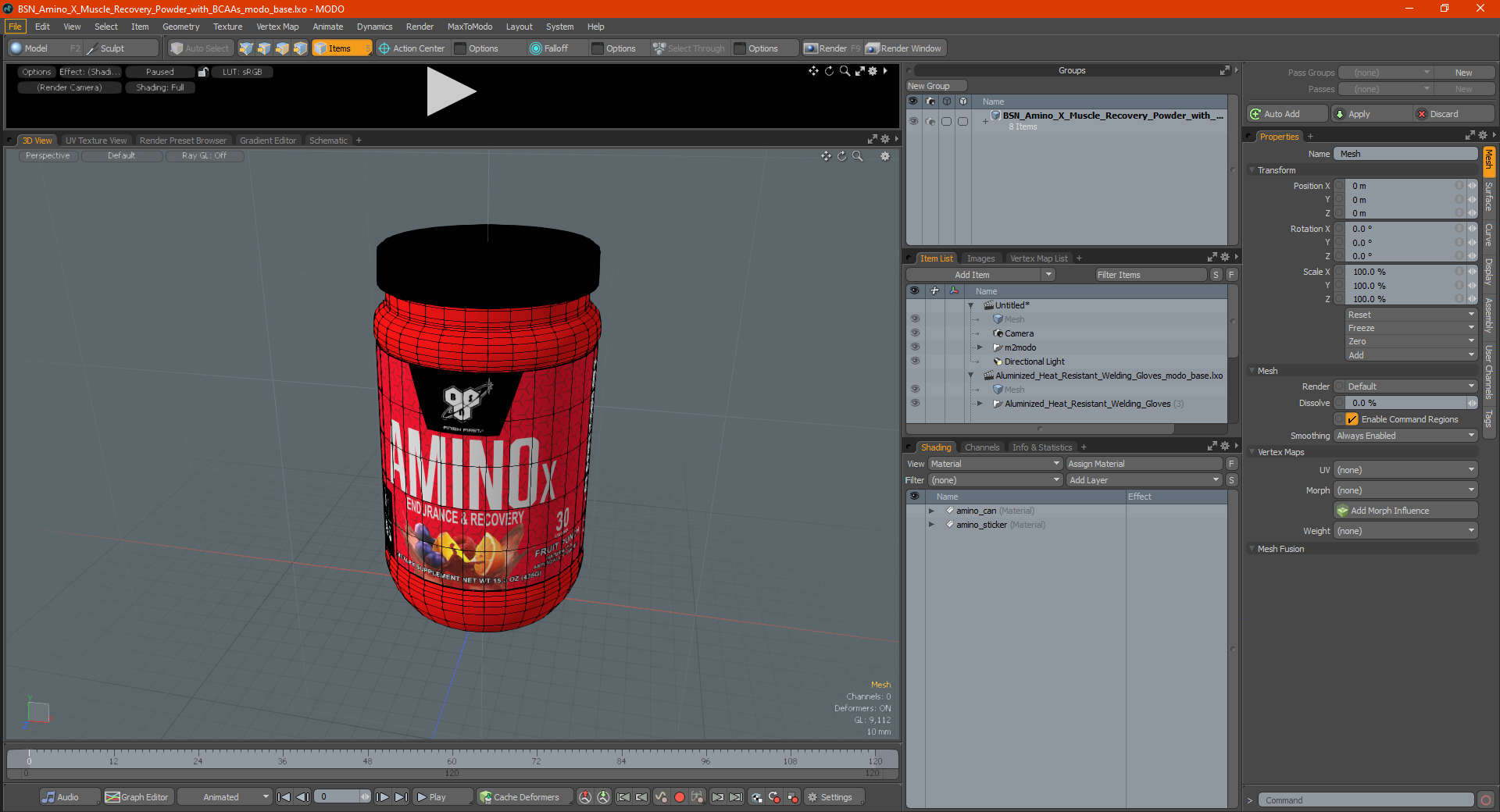Toggle Action Center Options checkbox
The image size is (1500, 812).
coord(460,48)
